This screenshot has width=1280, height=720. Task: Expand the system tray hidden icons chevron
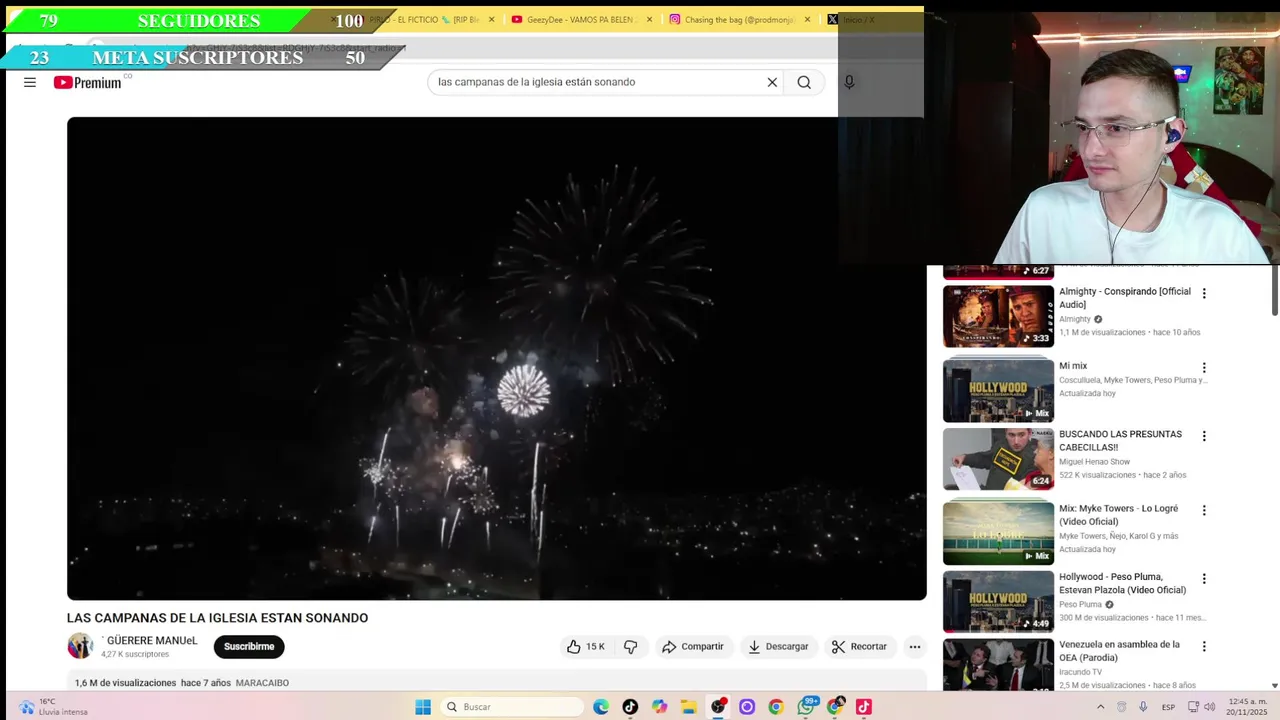[1101, 707]
